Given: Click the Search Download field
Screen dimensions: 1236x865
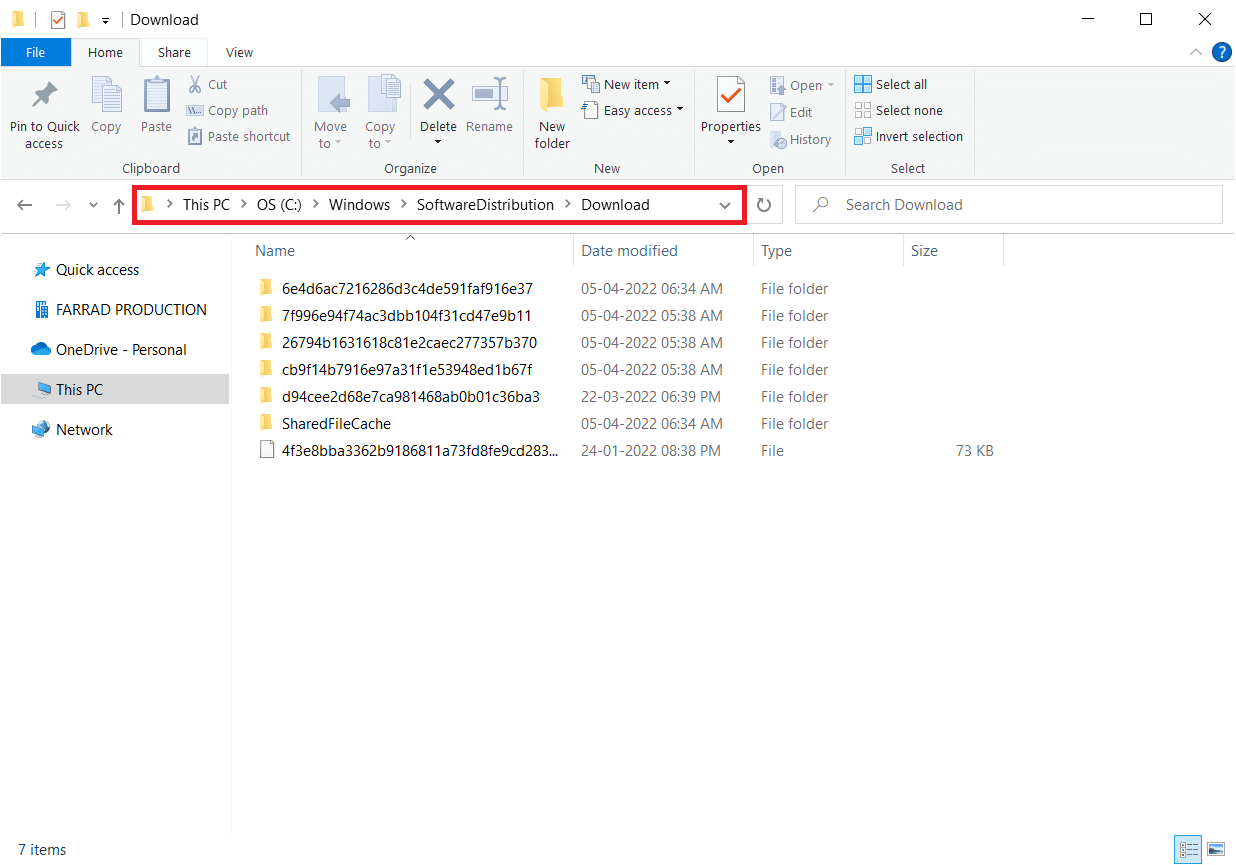Looking at the screenshot, I should pyautogui.click(x=1009, y=205).
